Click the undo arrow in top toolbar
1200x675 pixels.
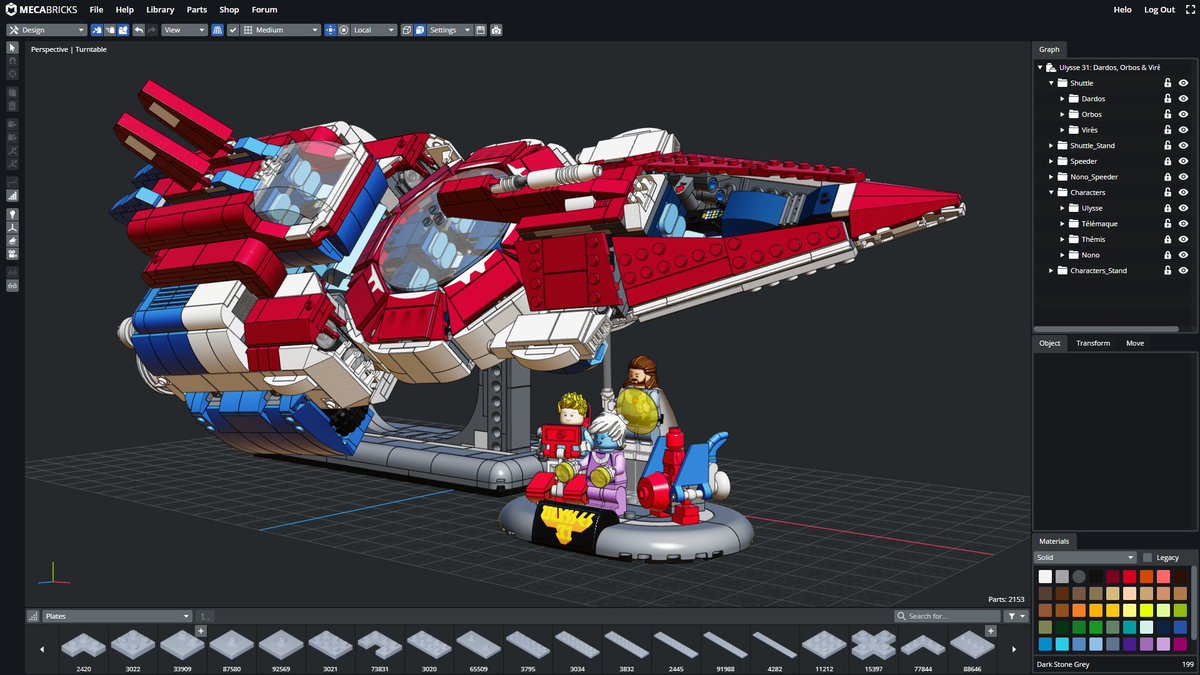pos(139,30)
